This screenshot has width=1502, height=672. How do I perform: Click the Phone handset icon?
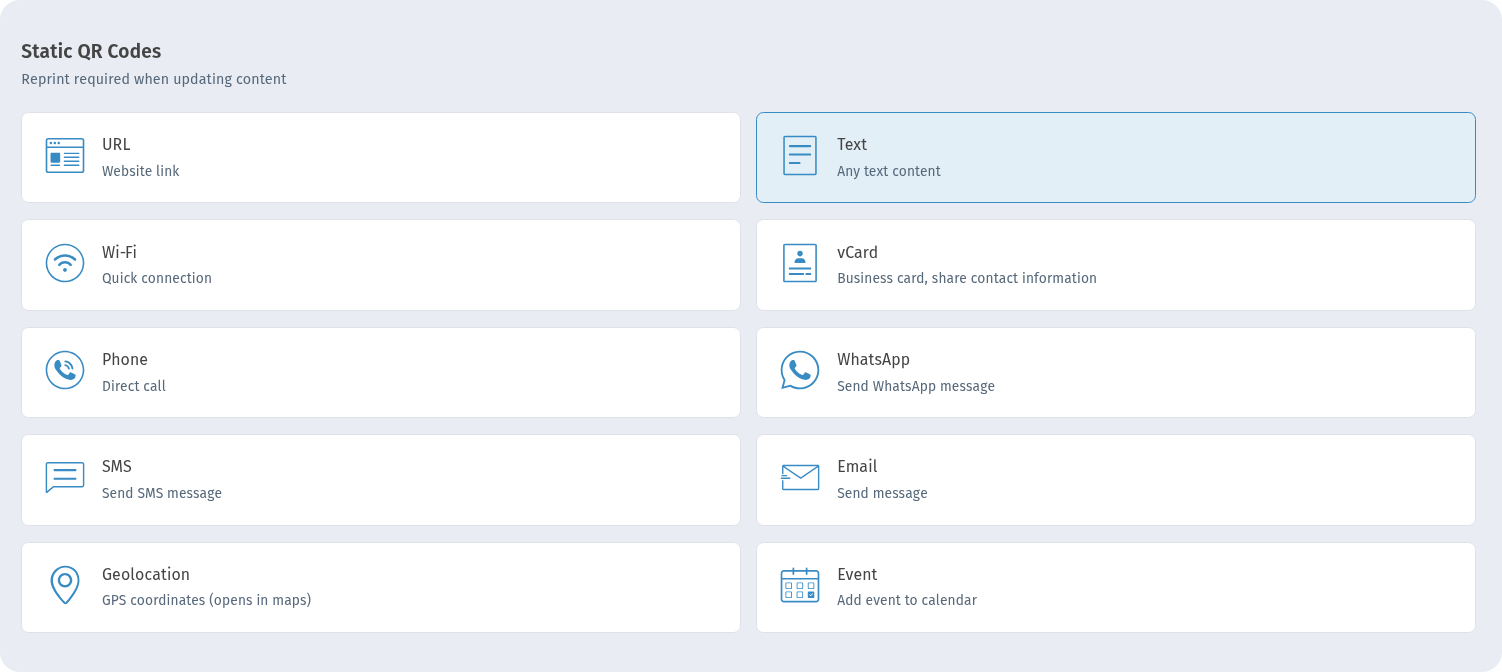point(65,370)
